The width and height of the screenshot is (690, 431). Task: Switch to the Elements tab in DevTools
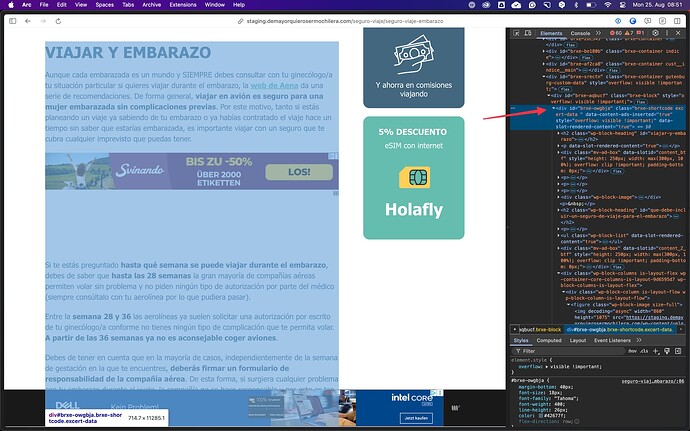point(551,33)
